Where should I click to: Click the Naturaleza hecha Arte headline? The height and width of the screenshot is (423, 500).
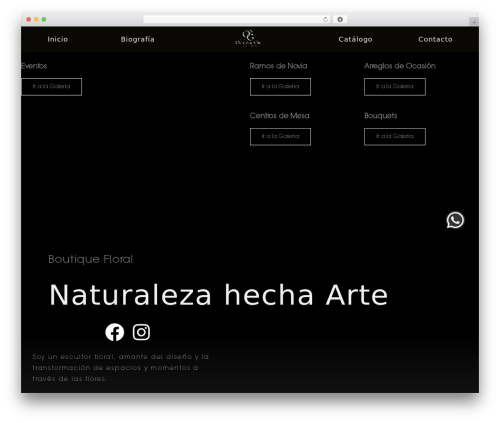tap(219, 295)
